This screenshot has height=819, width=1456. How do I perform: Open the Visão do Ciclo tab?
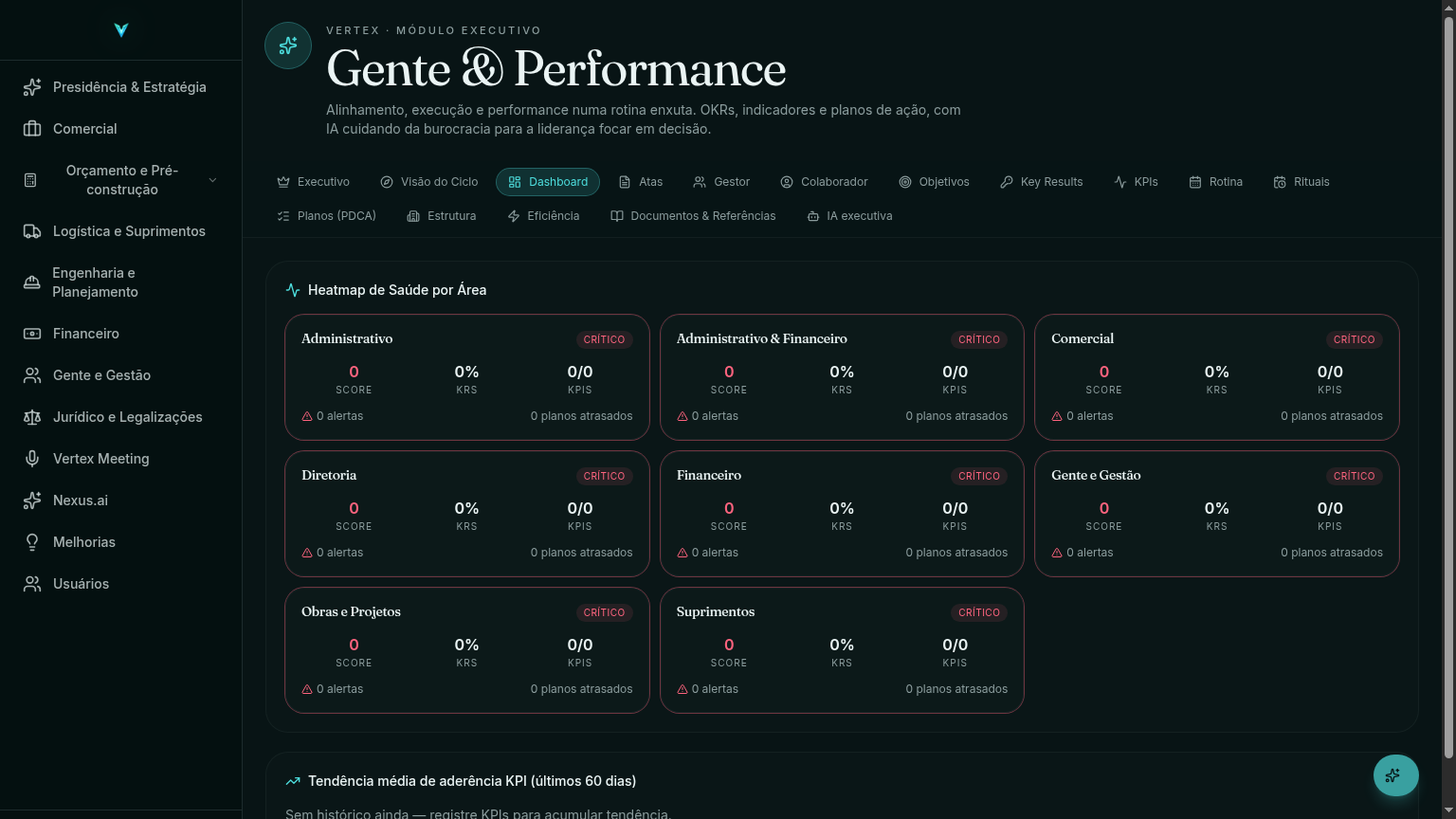(428, 182)
